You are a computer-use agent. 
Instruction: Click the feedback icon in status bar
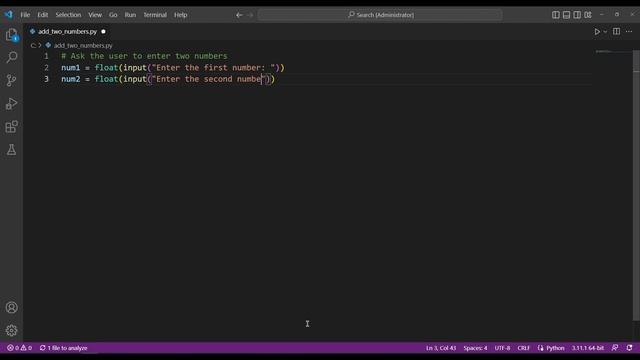pyautogui.click(x=615, y=348)
